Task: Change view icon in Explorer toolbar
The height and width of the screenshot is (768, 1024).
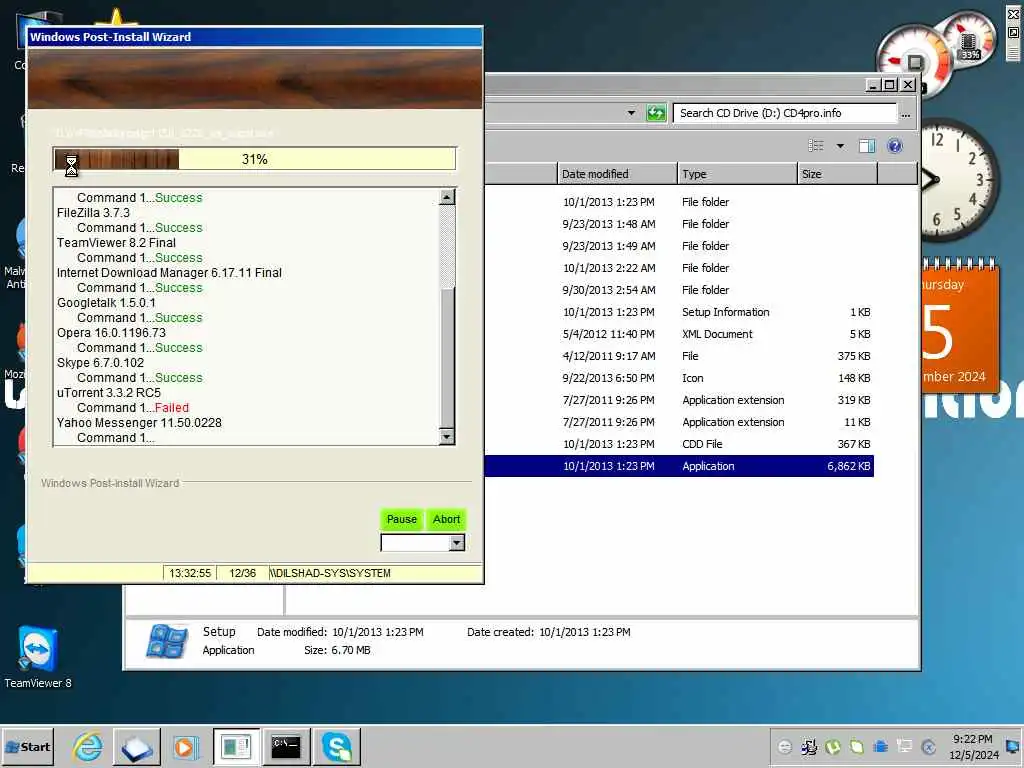Action: click(x=816, y=146)
